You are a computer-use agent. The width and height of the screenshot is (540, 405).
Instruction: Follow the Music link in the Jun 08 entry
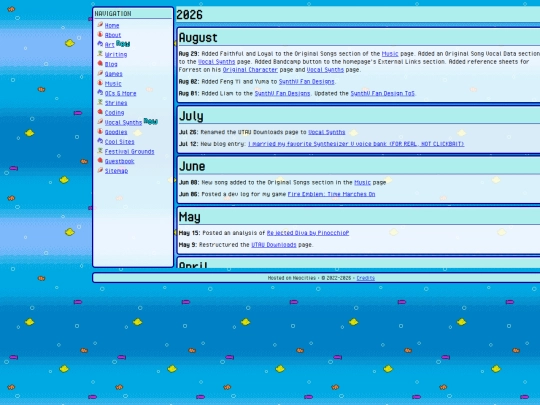pos(363,183)
